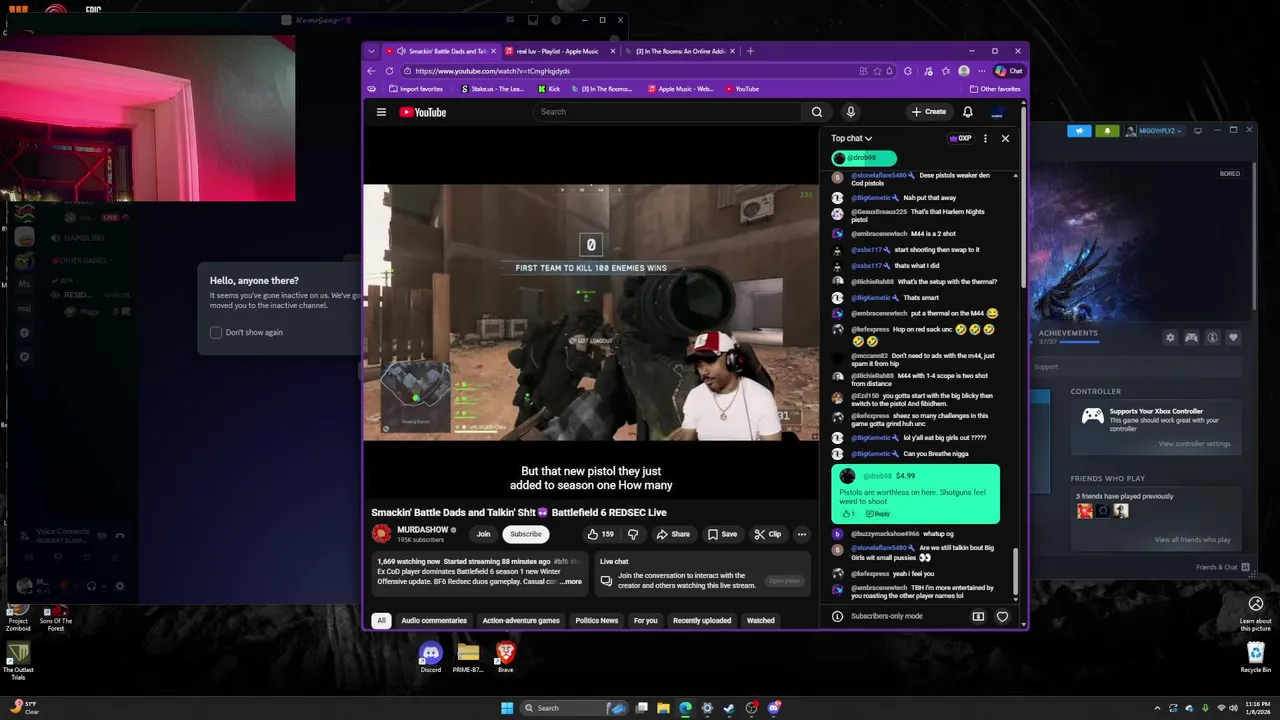Select the Watched filter chip
1280x720 pixels.
point(761,621)
